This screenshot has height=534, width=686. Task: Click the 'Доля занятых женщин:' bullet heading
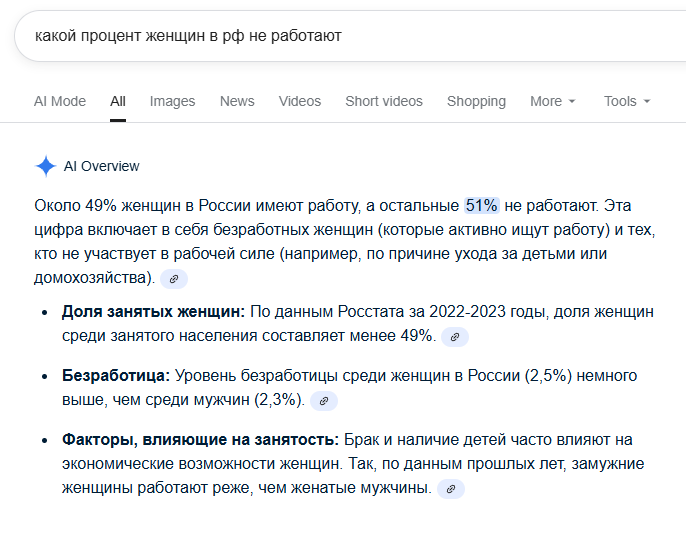(x=153, y=312)
